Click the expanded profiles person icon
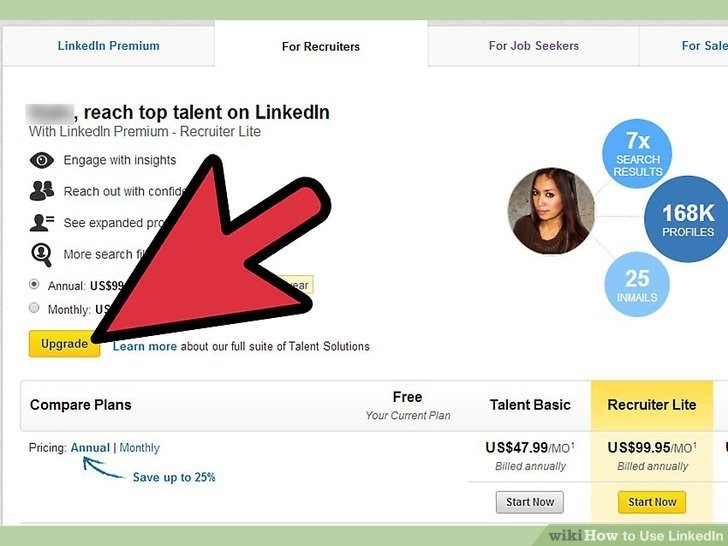Image resolution: width=728 pixels, height=546 pixels. click(x=42, y=222)
